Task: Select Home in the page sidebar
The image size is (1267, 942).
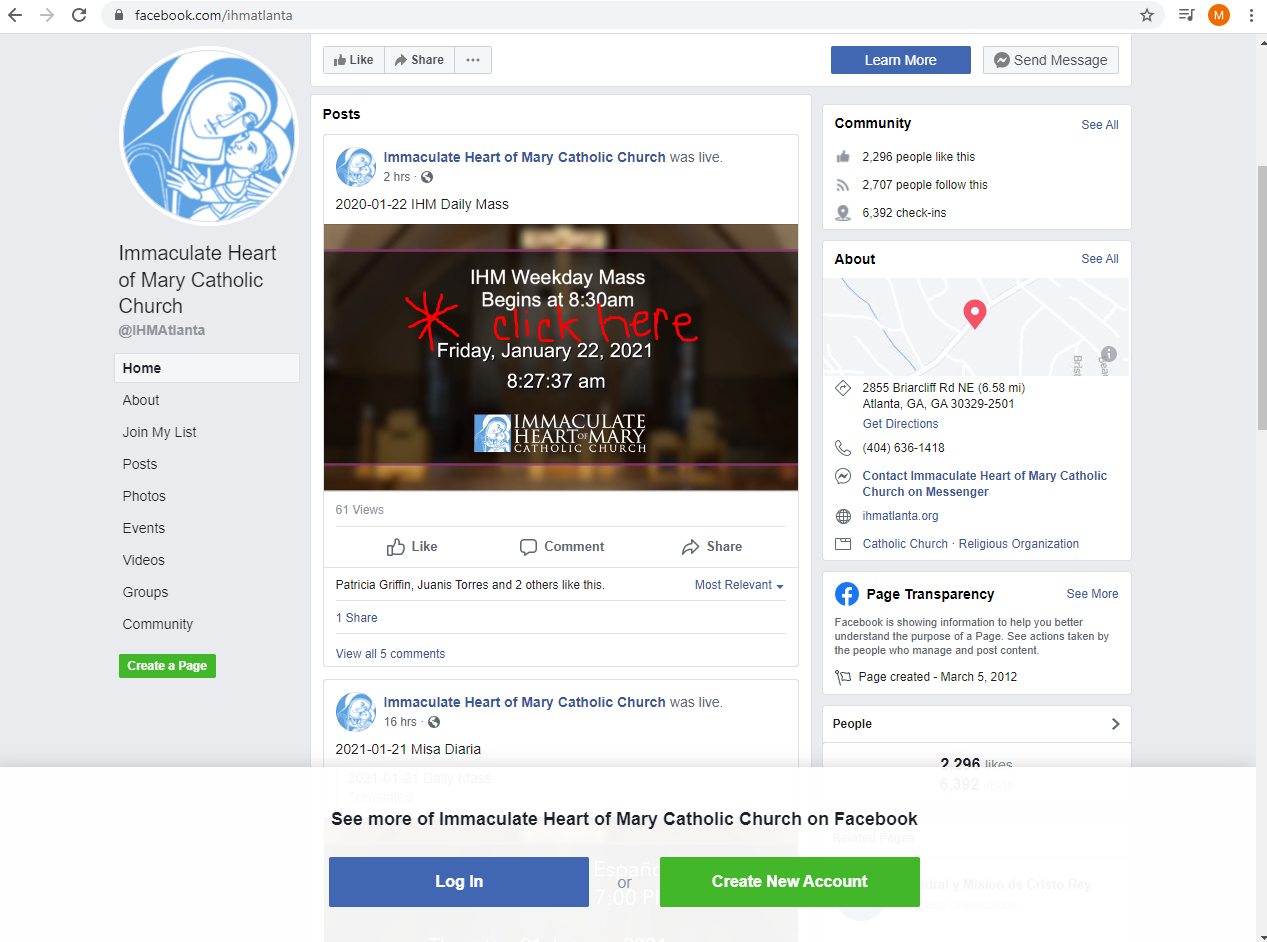Action: (207, 368)
